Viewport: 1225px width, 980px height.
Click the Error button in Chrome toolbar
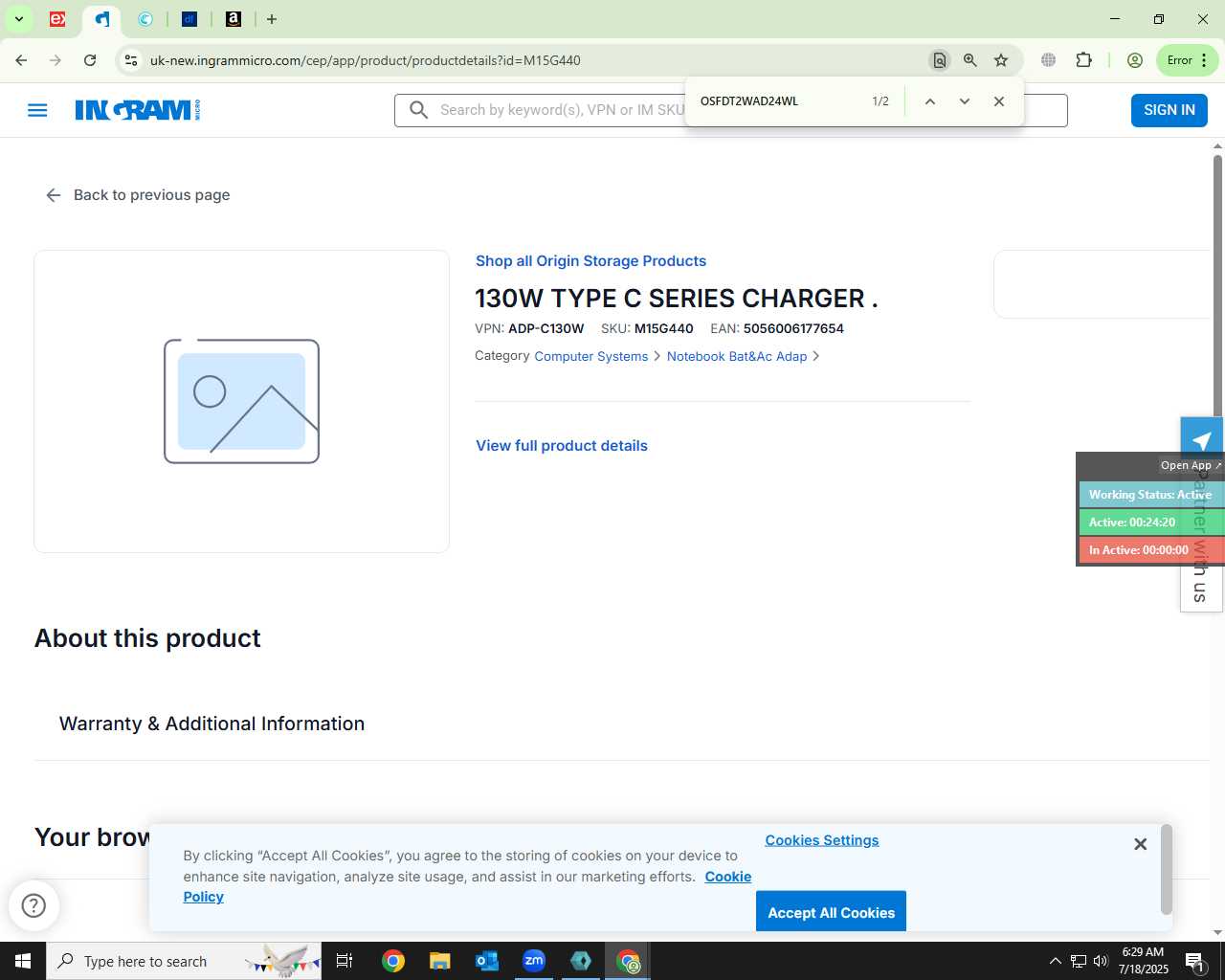coord(1188,60)
